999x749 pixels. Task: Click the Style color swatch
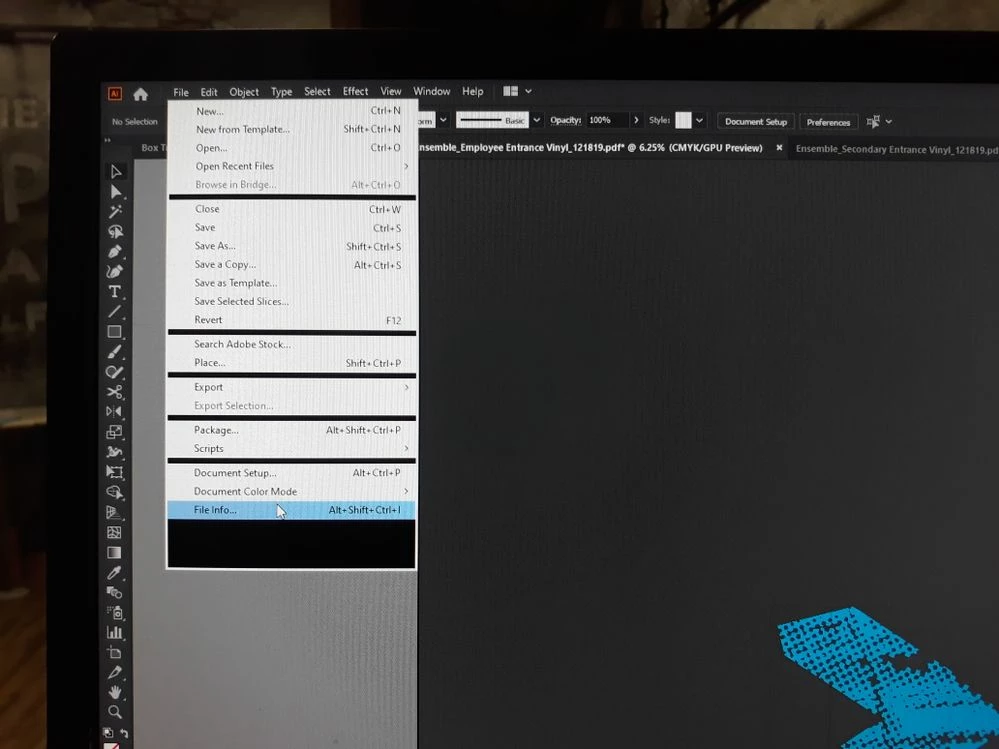(683, 120)
